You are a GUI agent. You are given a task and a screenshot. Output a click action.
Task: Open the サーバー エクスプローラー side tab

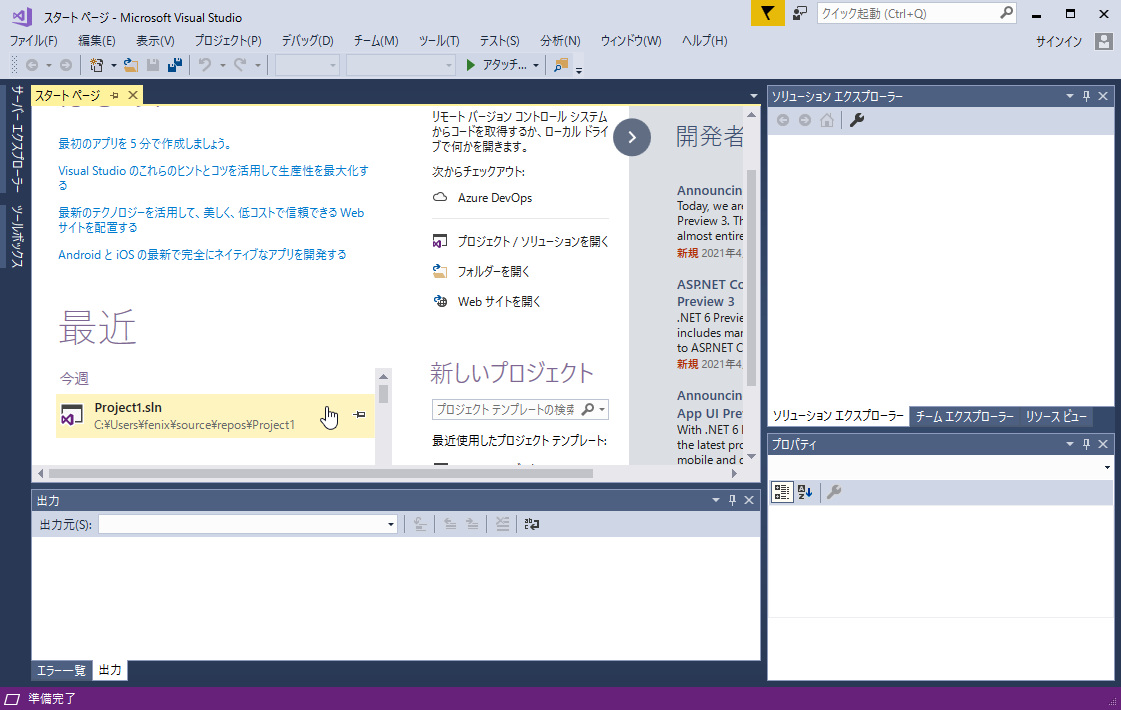click(x=17, y=139)
